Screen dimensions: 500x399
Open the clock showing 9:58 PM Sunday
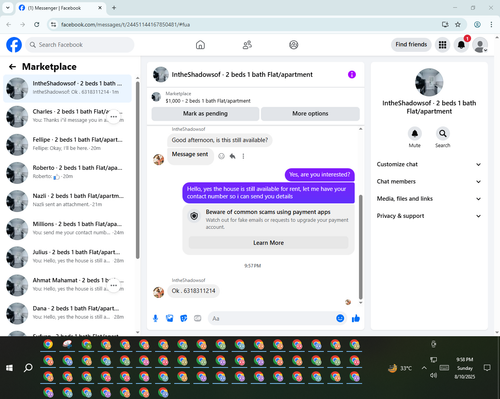(x=464, y=368)
